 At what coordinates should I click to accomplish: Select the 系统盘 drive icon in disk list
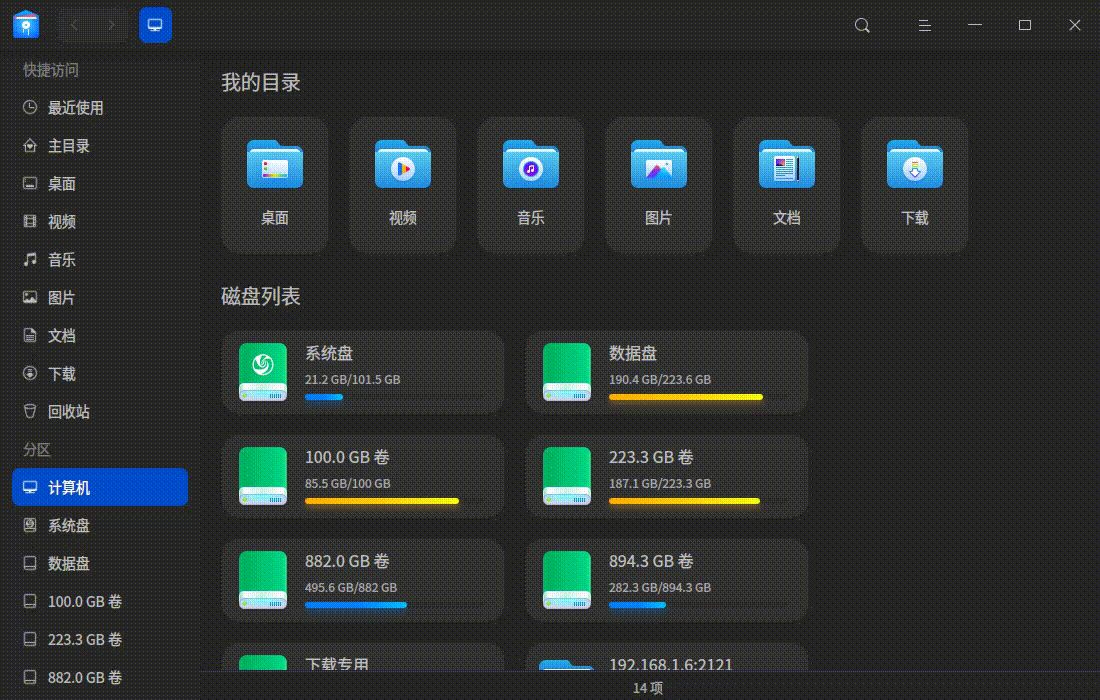tap(263, 372)
